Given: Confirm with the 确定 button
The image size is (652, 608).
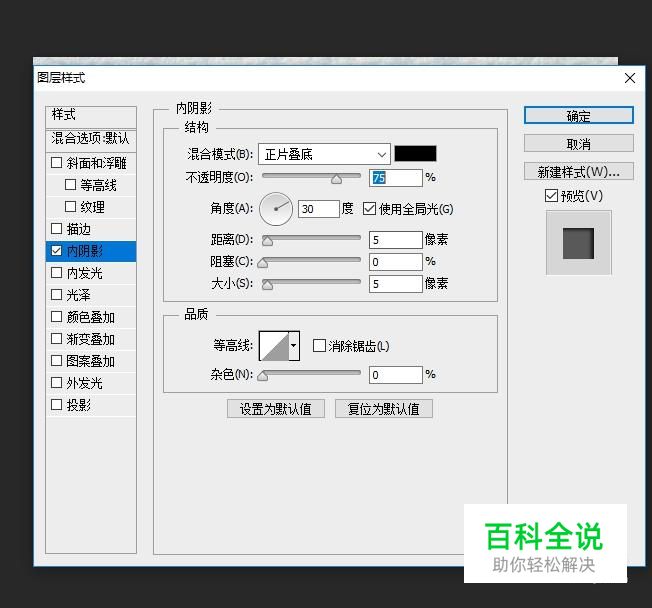Looking at the screenshot, I should click(x=578, y=116).
